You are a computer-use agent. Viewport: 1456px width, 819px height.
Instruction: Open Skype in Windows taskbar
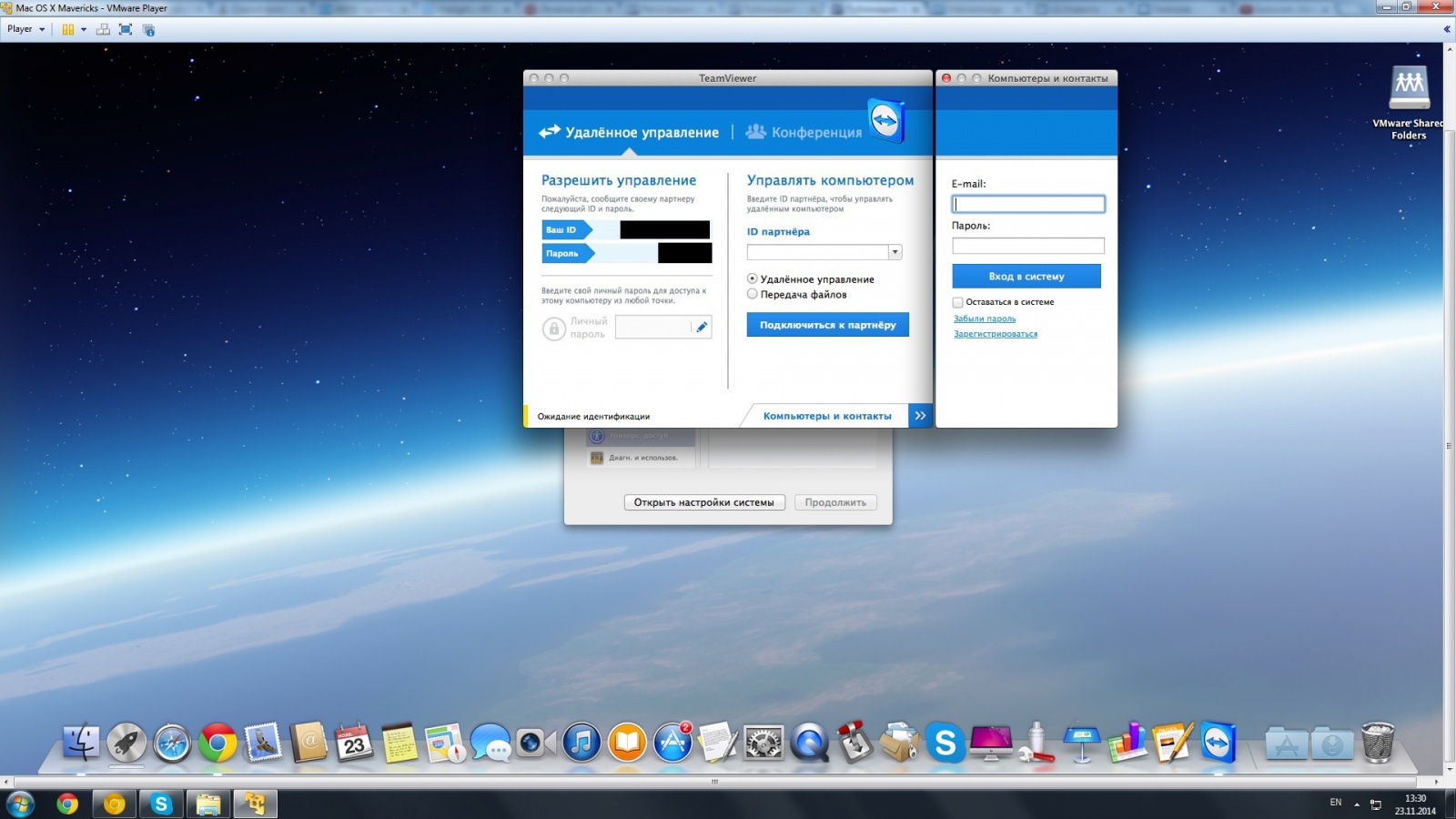click(x=161, y=804)
